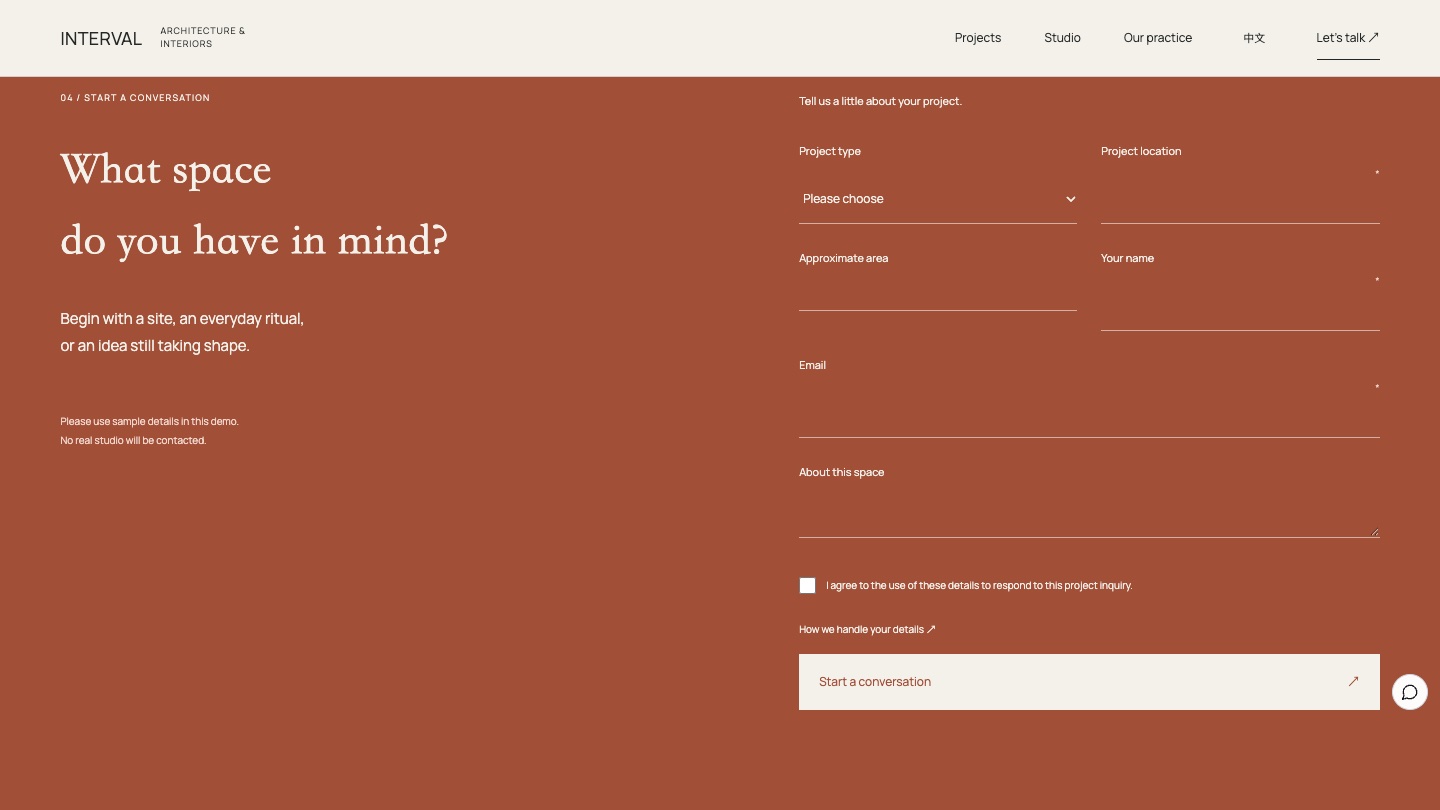
Task: Click the 'ARCHITECTURE & INTERIORS' tagline
Action: coord(202,37)
